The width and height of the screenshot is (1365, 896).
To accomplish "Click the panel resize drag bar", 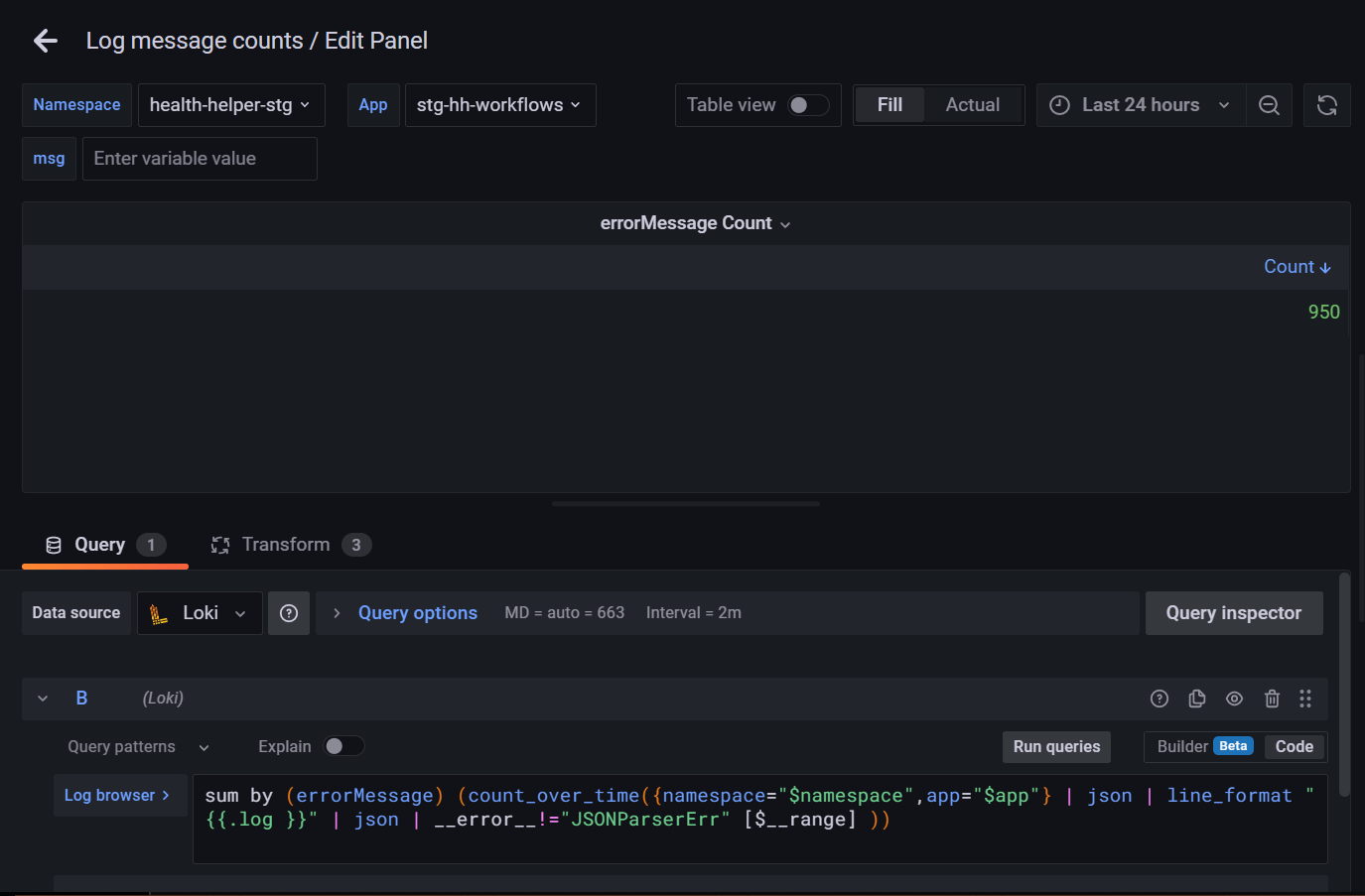I will 685,504.
